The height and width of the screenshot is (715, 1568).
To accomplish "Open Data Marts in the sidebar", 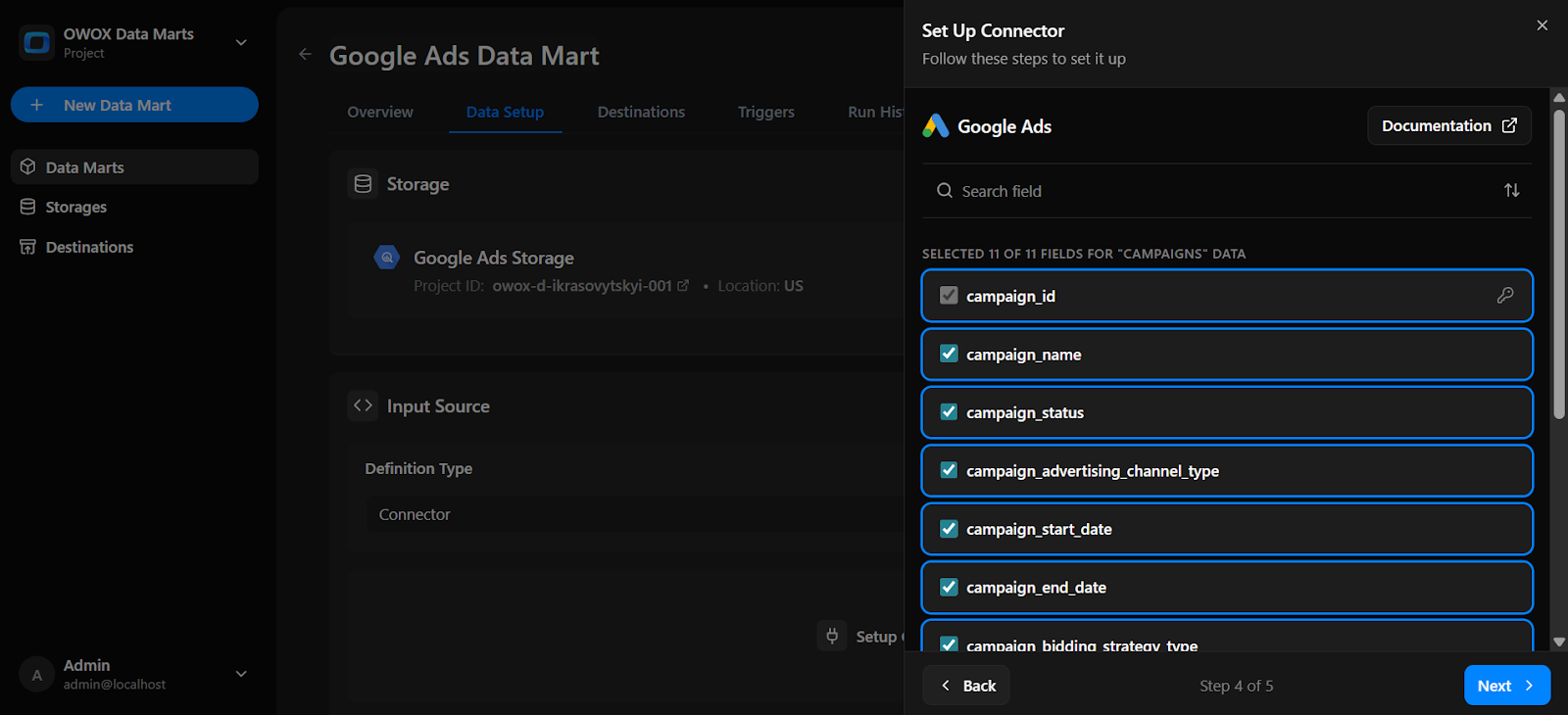I will tap(134, 167).
